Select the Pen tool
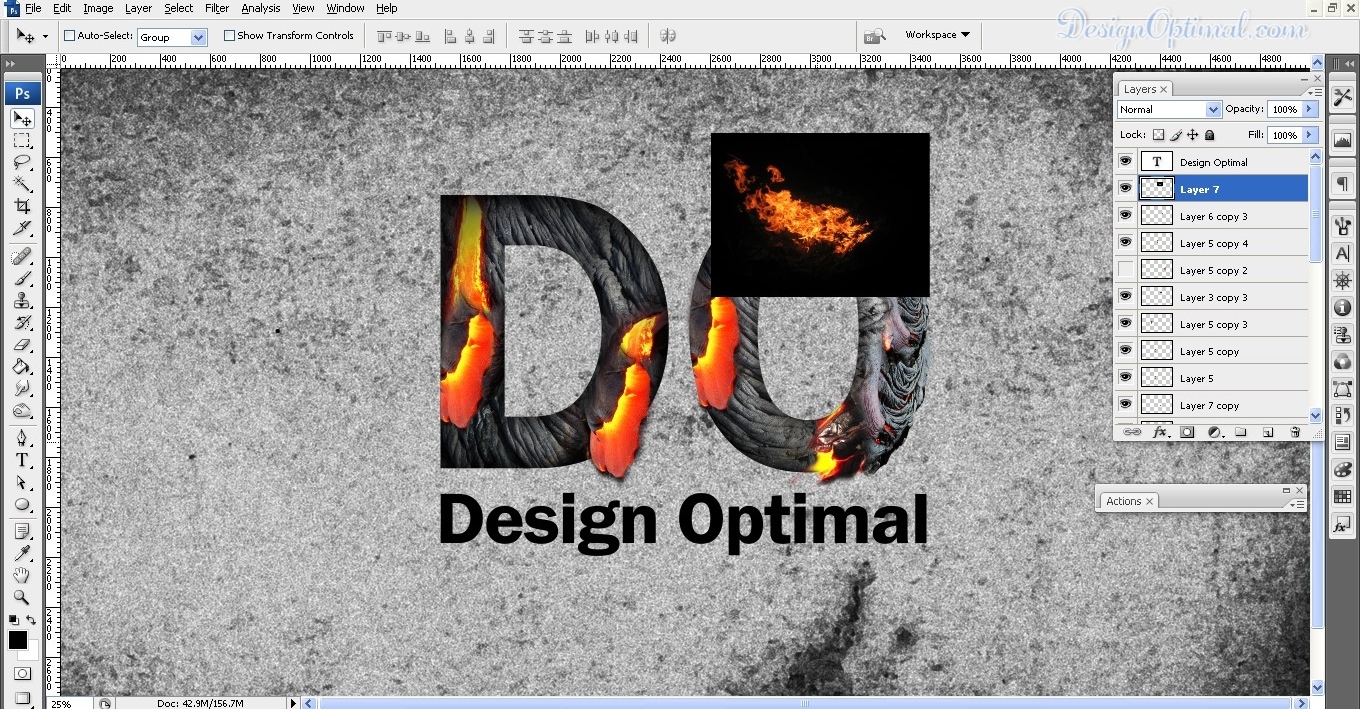Screen dimensions: 1360x709 click(x=22, y=438)
